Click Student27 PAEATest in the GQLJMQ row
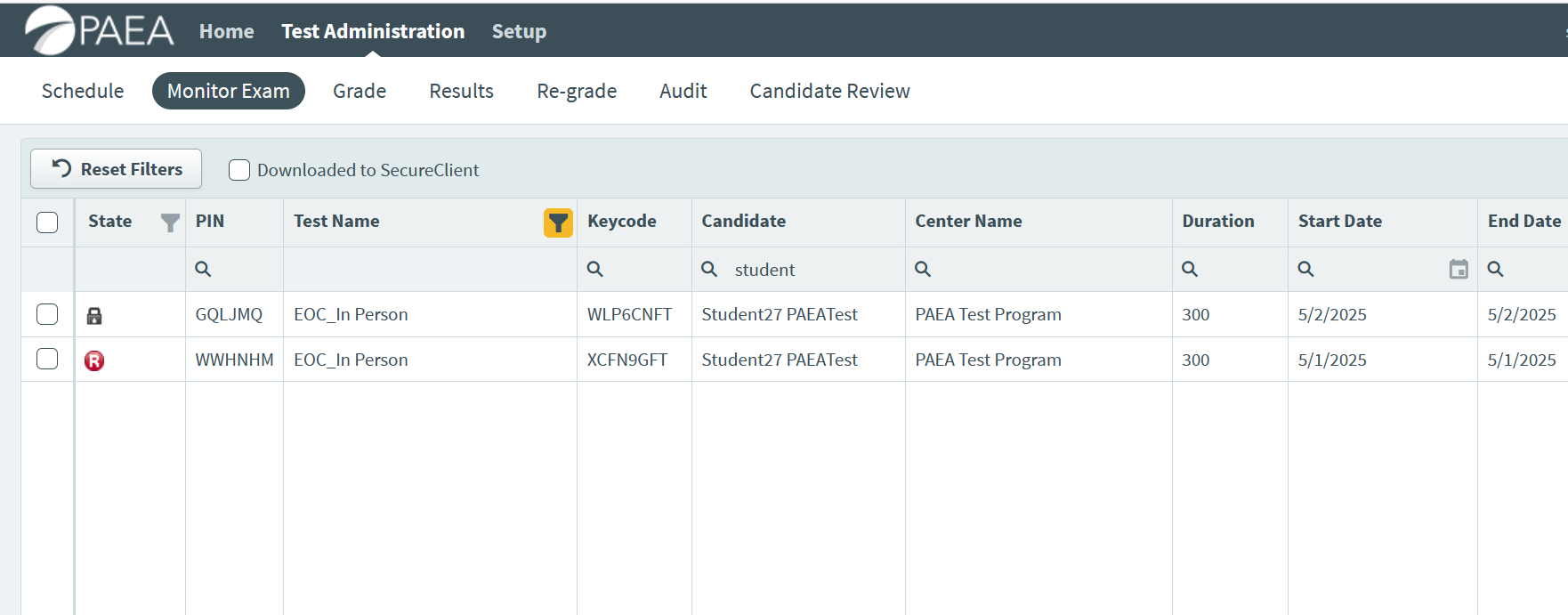This screenshot has height=615, width=1568. click(780, 315)
